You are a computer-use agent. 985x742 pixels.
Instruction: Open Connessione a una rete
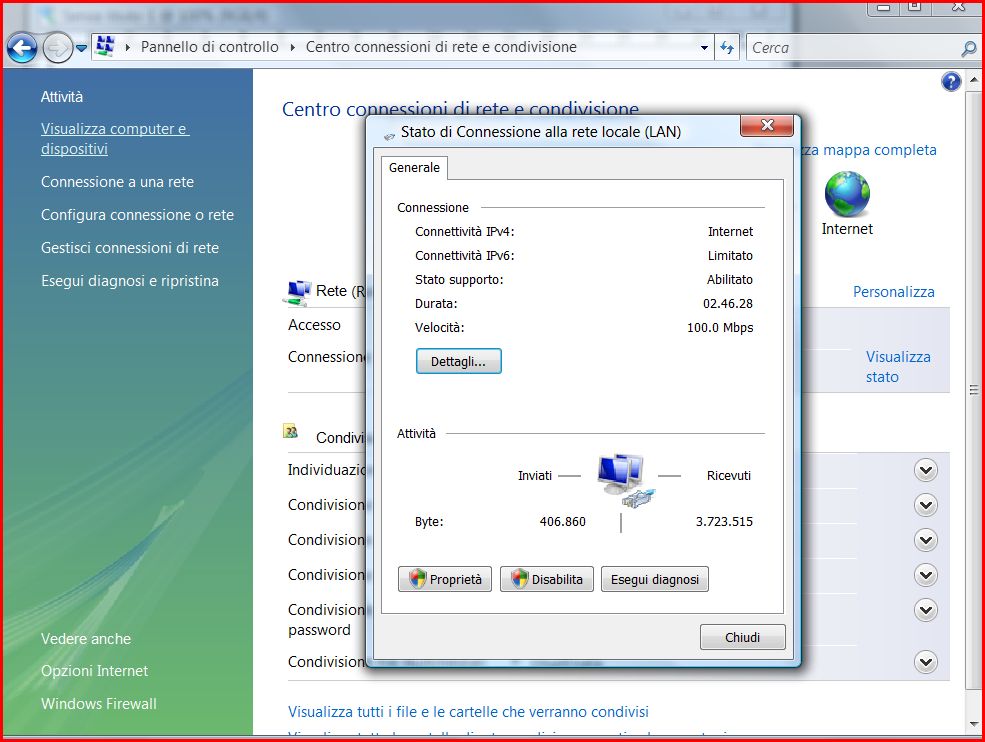[117, 182]
